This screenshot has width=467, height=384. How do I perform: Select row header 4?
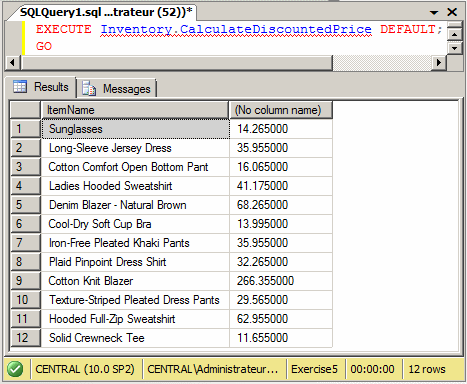25,186
